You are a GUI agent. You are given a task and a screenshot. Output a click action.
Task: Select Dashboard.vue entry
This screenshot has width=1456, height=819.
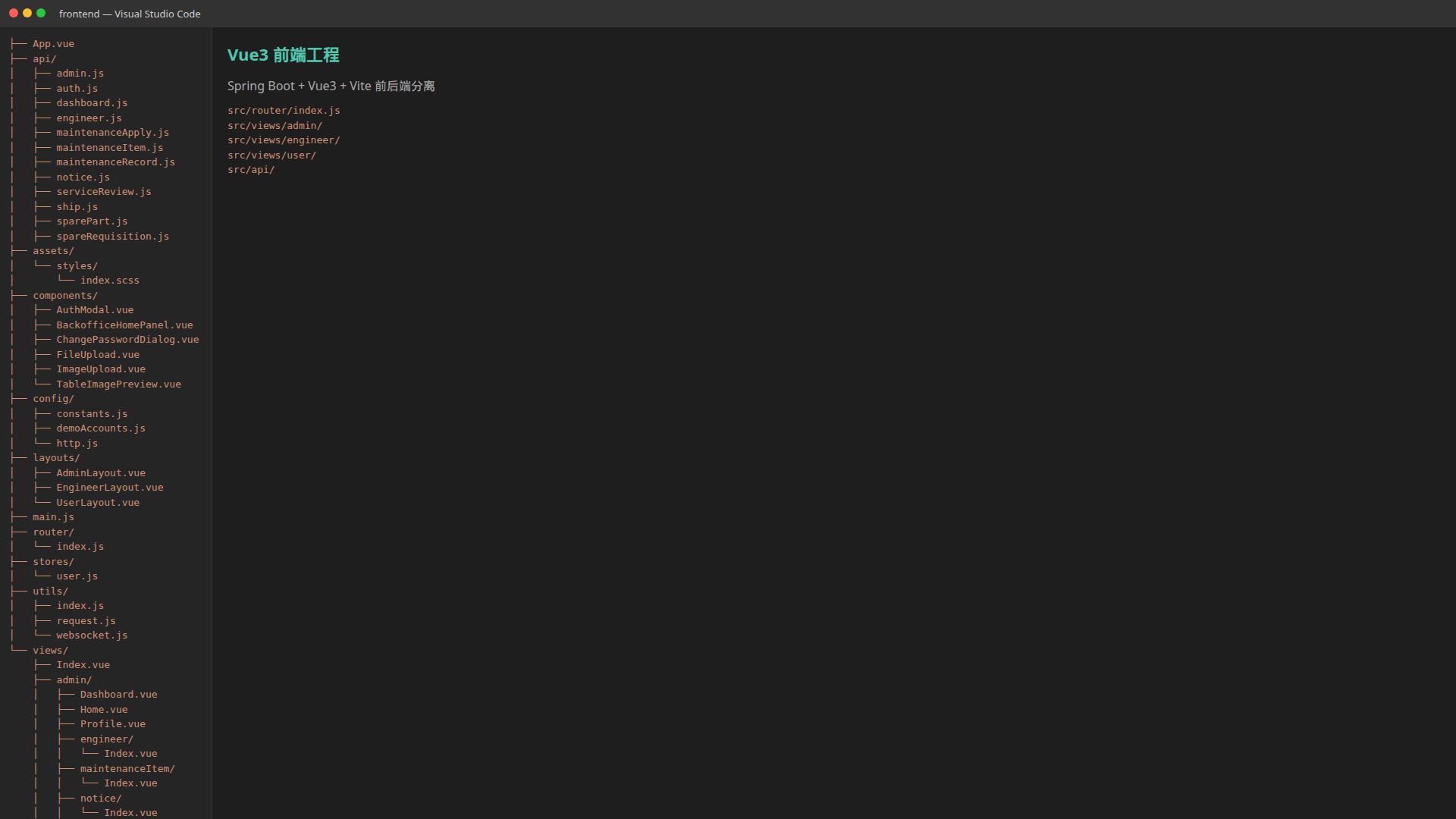119,695
